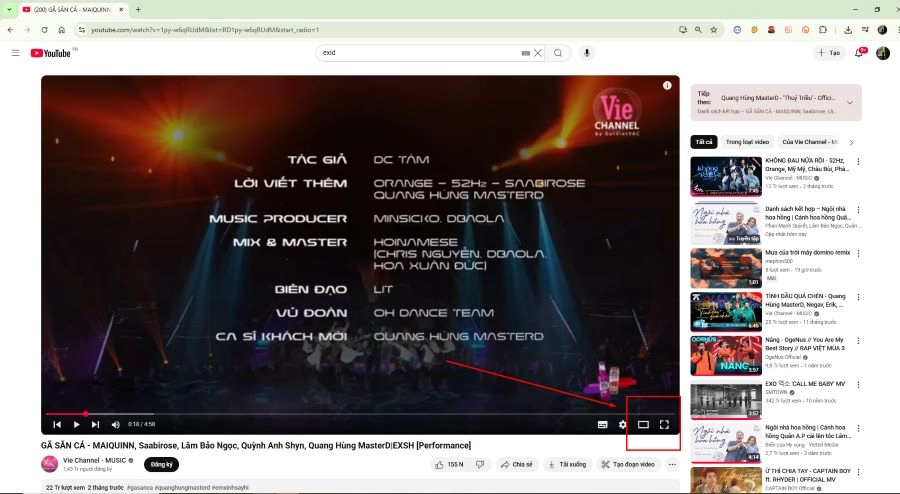Open the tab search dropdown arrow
Image resolution: width=900 pixels, height=494 pixels.
9,10
